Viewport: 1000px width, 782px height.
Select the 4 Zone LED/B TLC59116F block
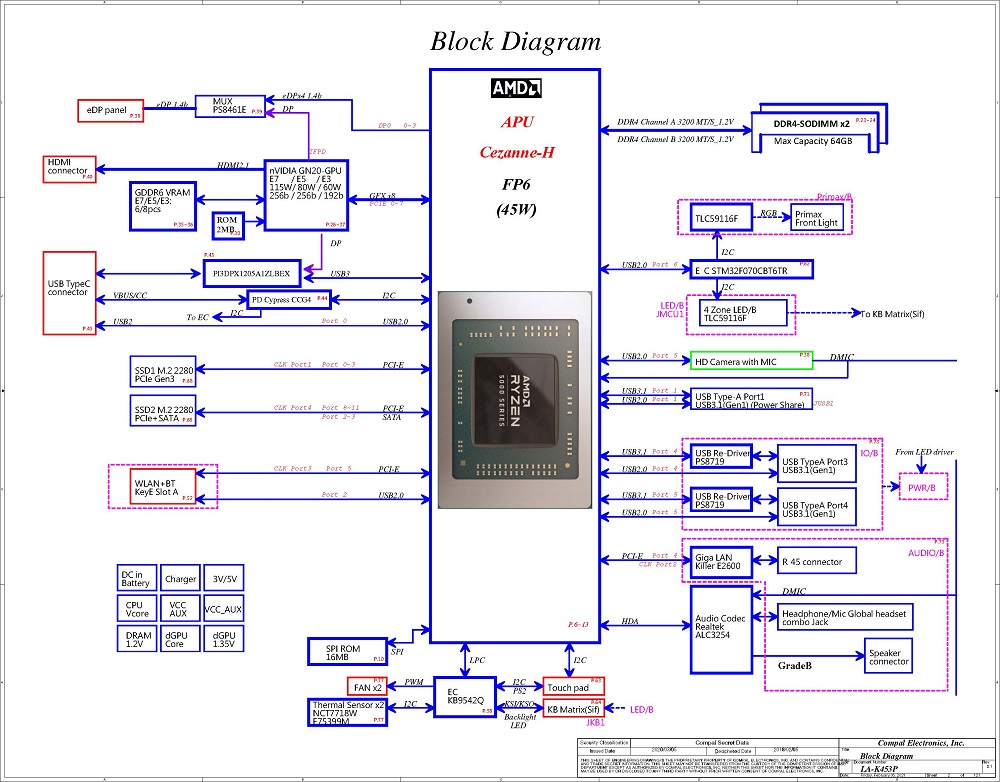pyautogui.click(x=742, y=313)
